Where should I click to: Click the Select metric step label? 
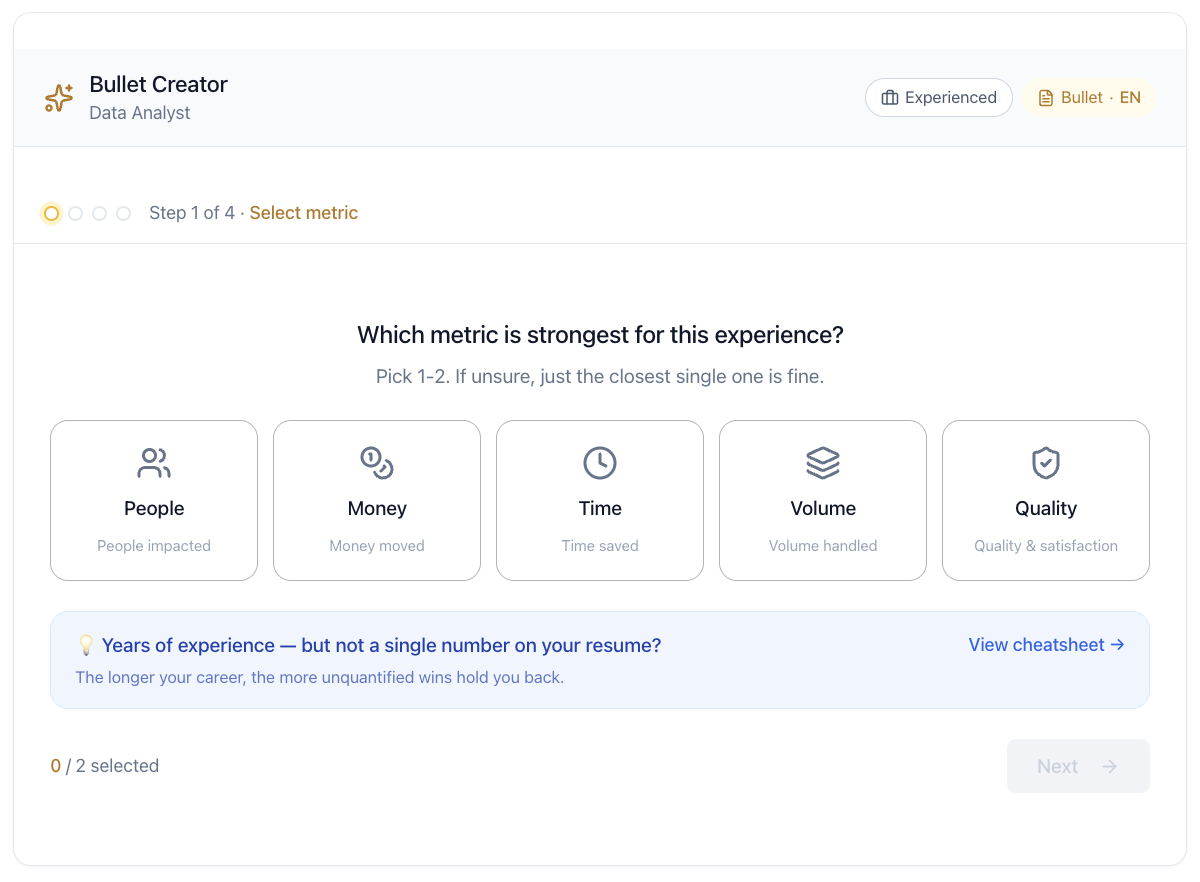coord(304,213)
